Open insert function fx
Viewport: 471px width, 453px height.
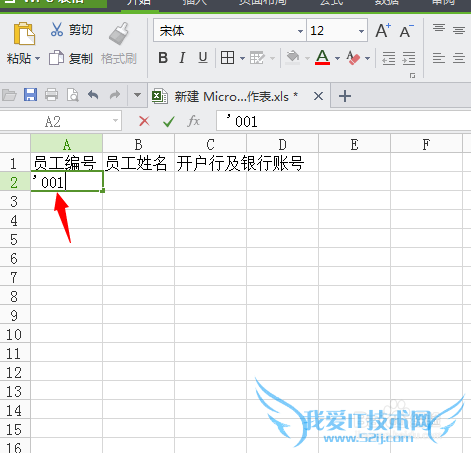tap(194, 121)
